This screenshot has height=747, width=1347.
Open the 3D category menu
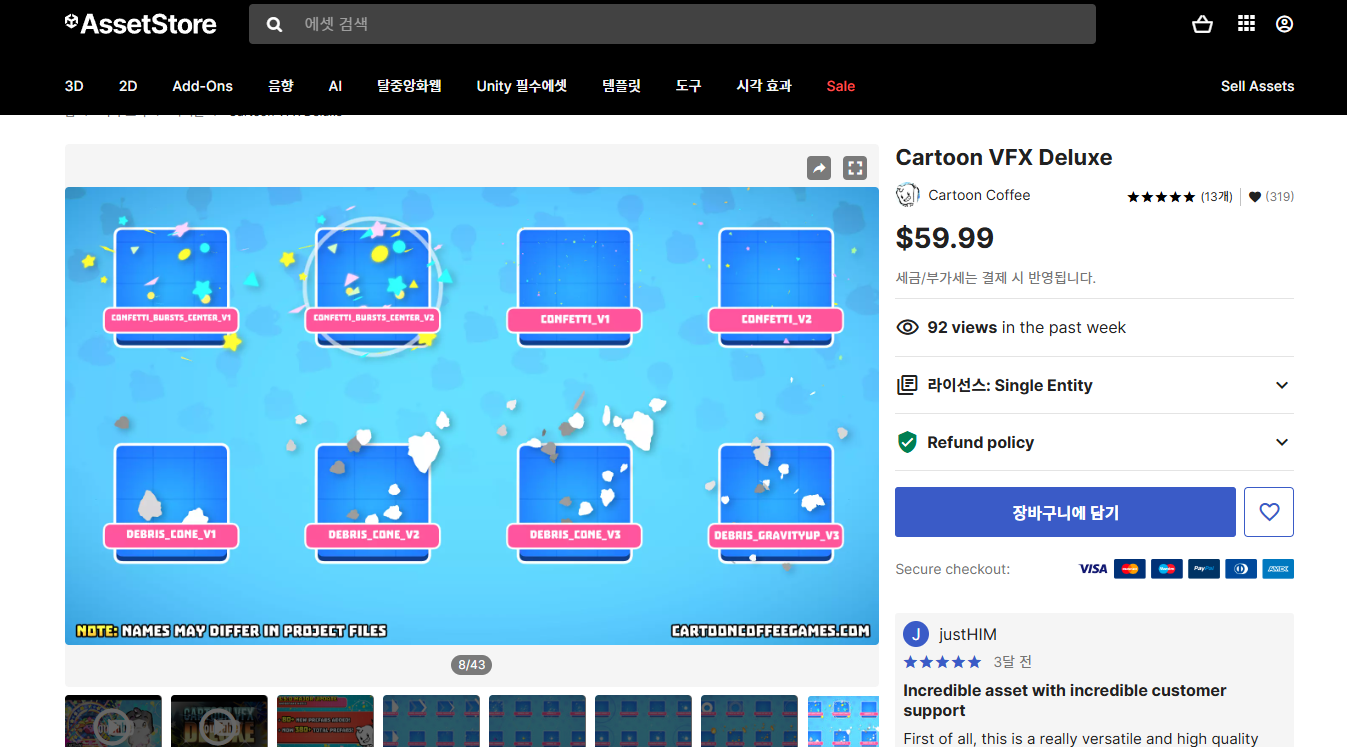pos(74,86)
